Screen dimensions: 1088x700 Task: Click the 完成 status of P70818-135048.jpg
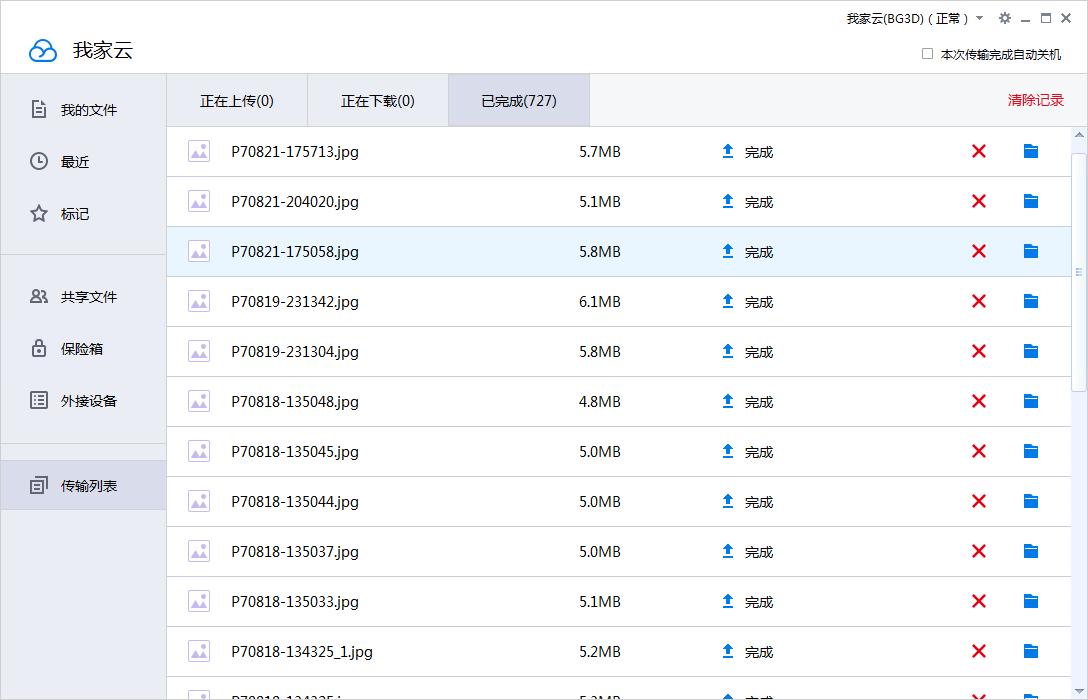click(758, 401)
